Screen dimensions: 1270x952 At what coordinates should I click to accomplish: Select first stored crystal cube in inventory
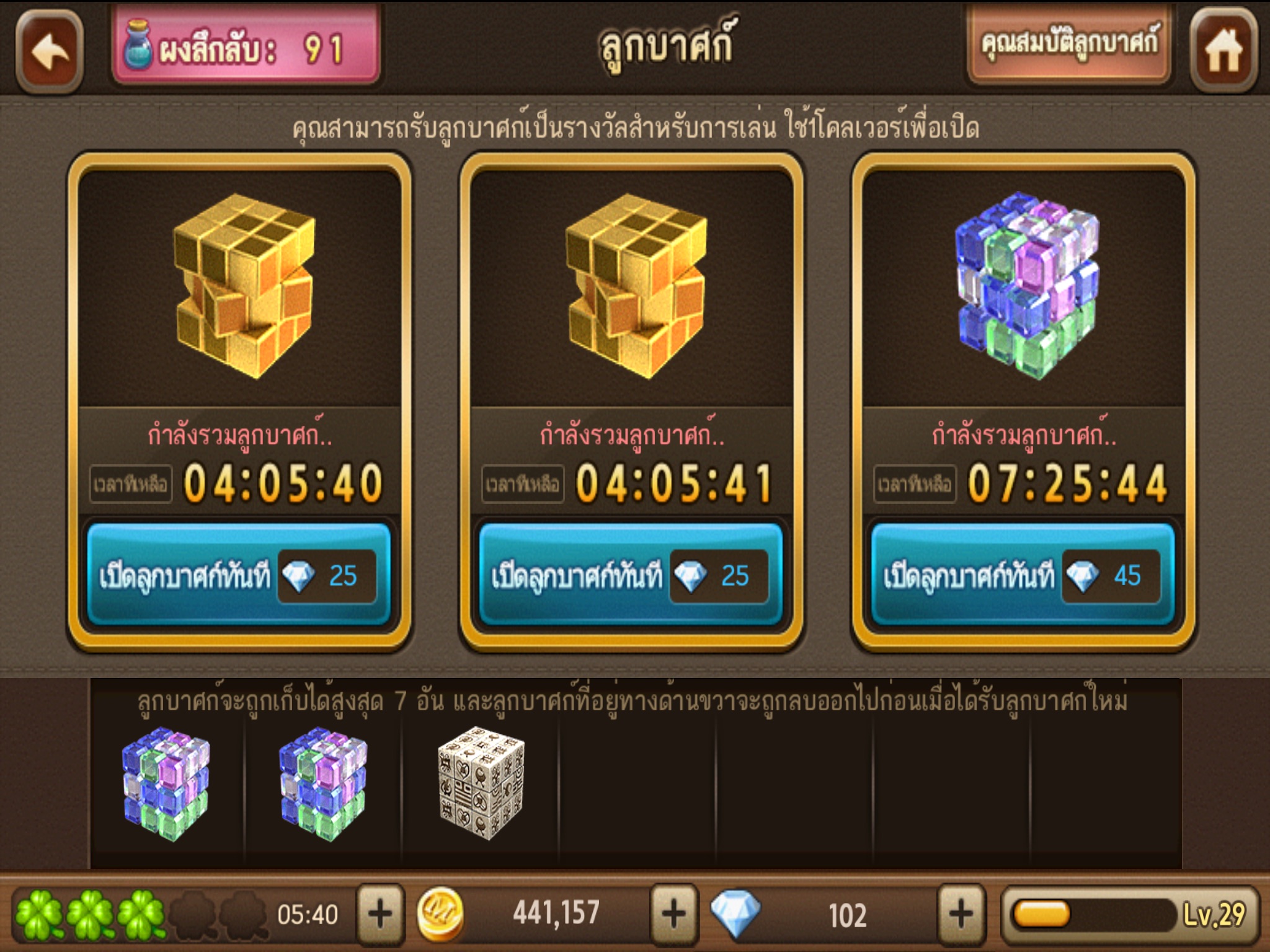pos(166,783)
